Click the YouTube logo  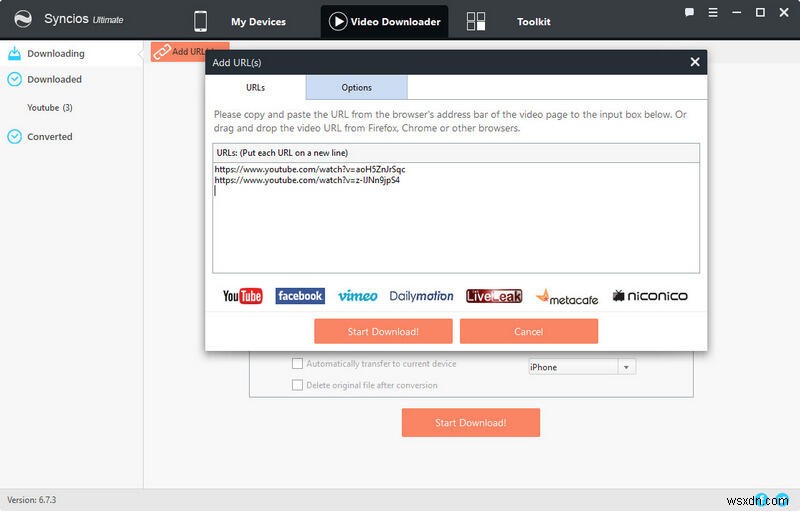pos(242,296)
